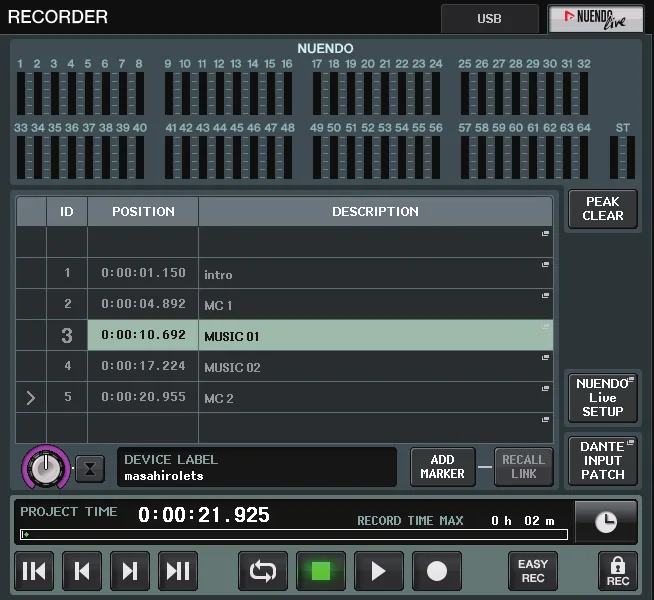This screenshot has width=654, height=600.
Task: Toggle the RECALL LINK button
Action: tap(524, 467)
